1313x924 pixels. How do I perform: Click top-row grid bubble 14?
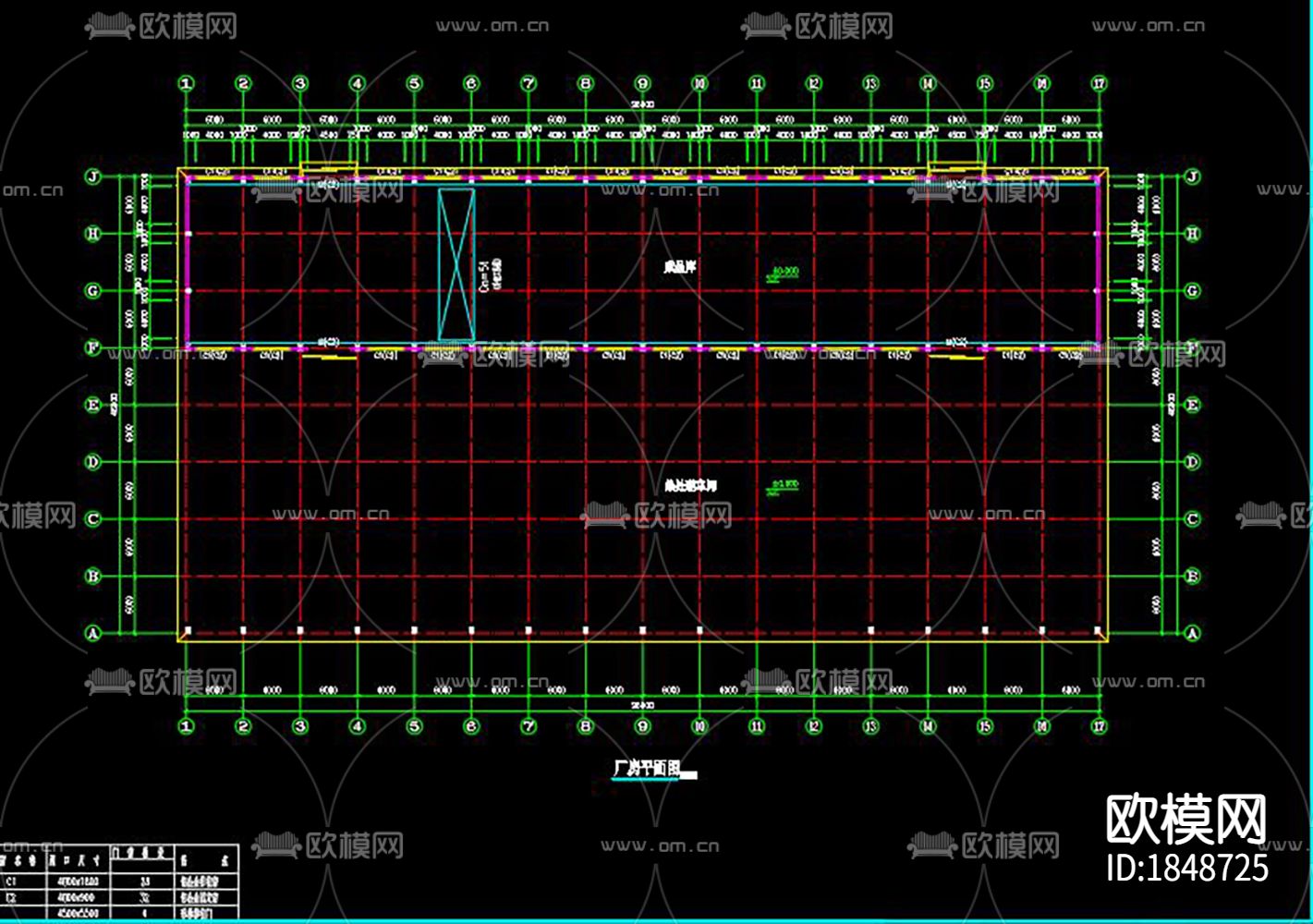(928, 84)
